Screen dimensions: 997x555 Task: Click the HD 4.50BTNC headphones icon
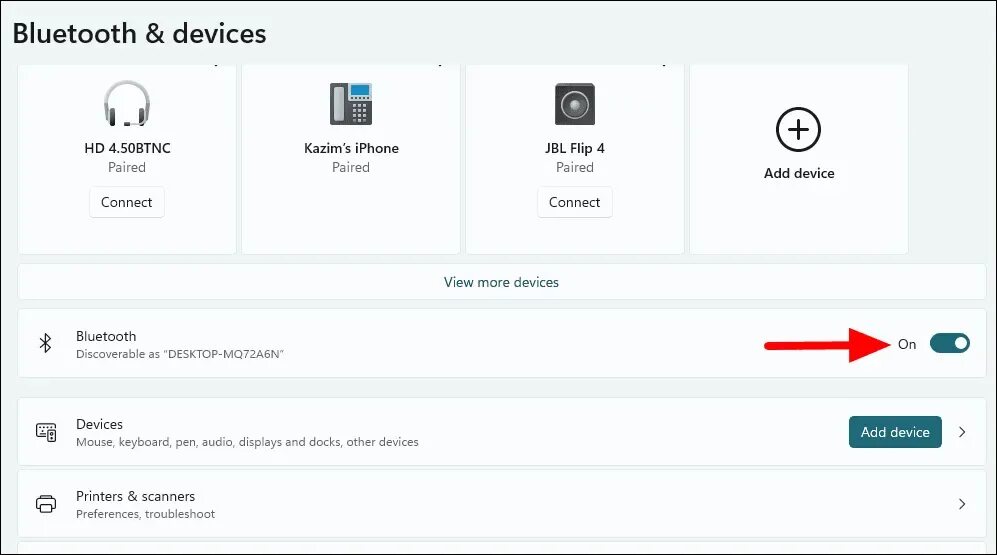click(x=127, y=104)
